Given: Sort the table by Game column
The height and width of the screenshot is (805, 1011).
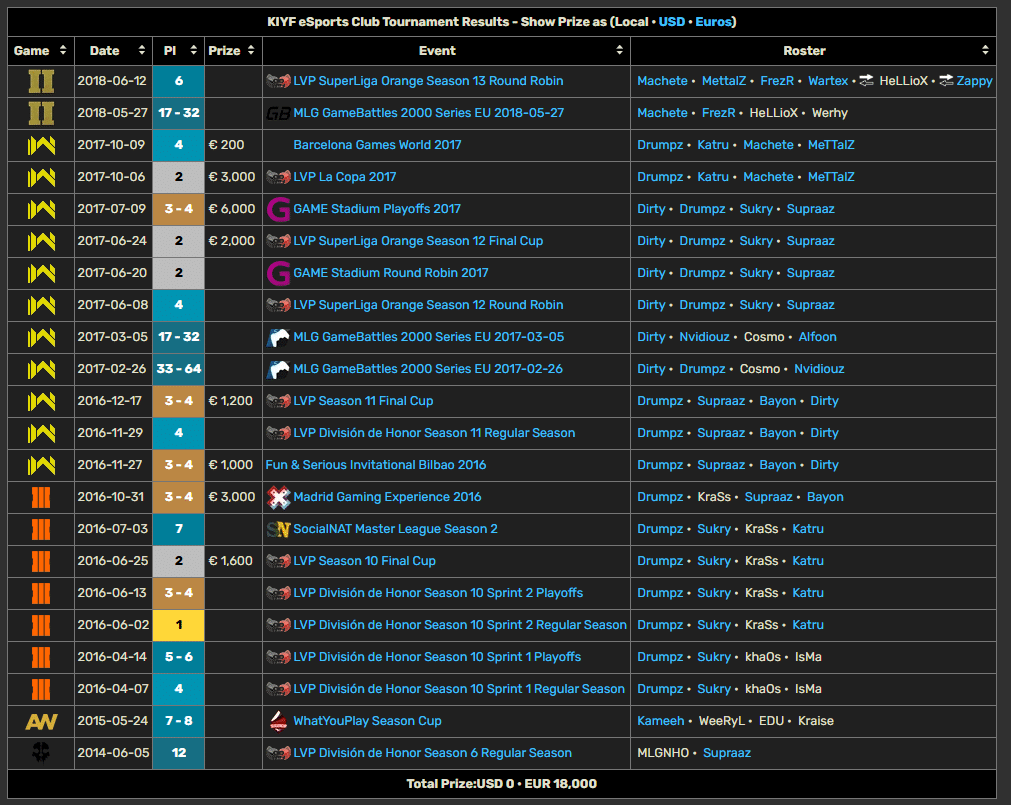Looking at the screenshot, I should [63, 50].
